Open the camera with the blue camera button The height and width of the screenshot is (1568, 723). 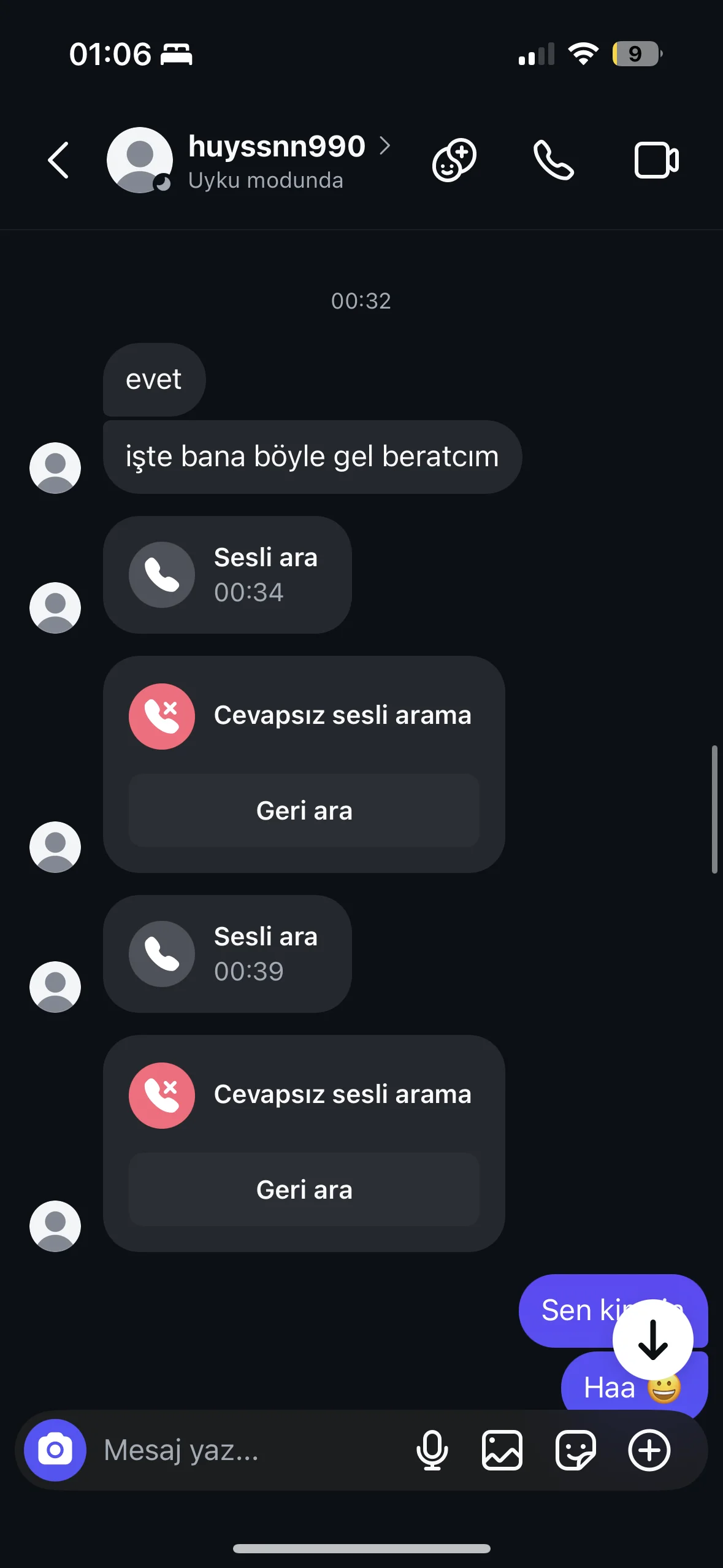tap(55, 1450)
